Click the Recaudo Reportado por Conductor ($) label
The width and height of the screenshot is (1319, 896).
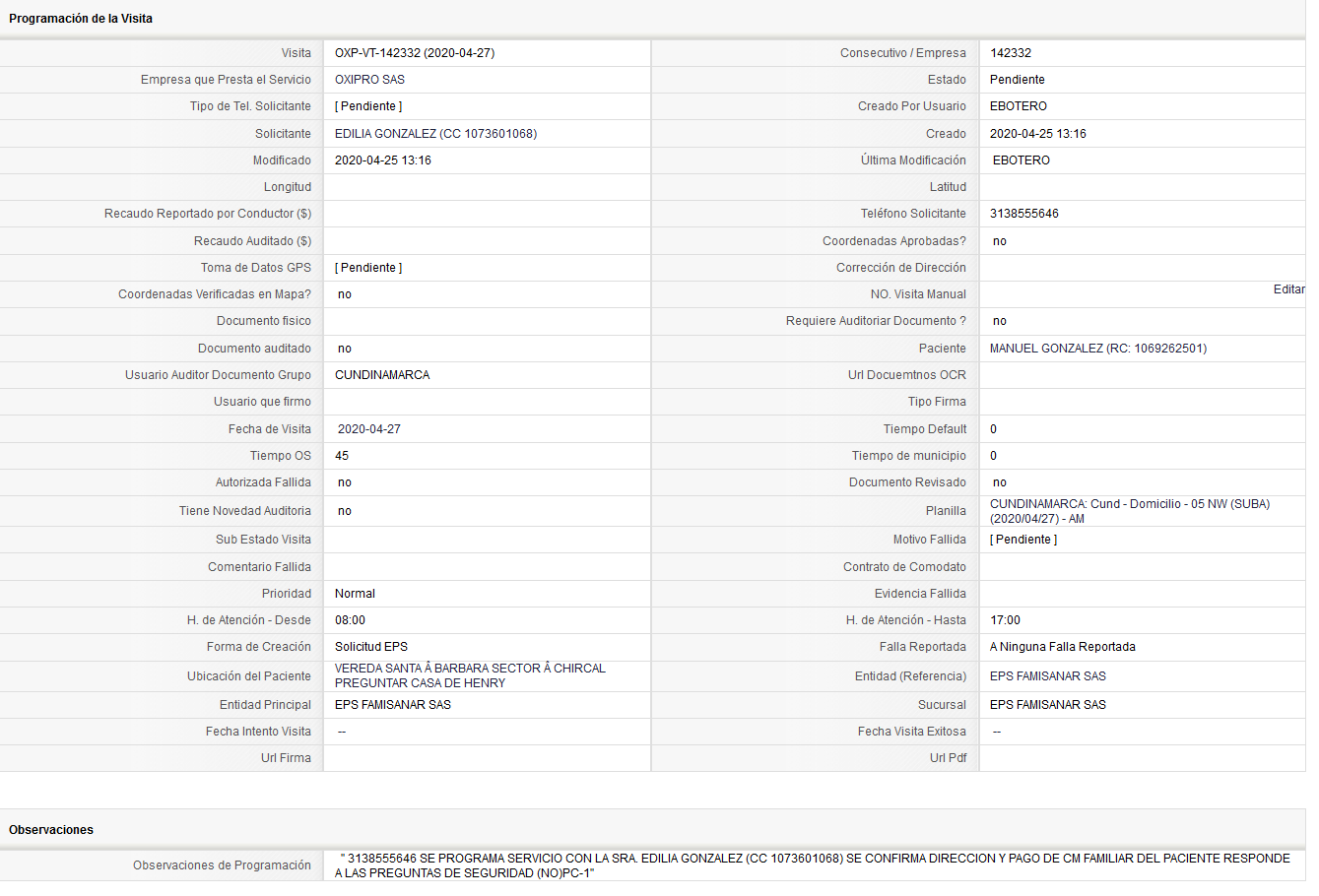pyautogui.click(x=208, y=214)
